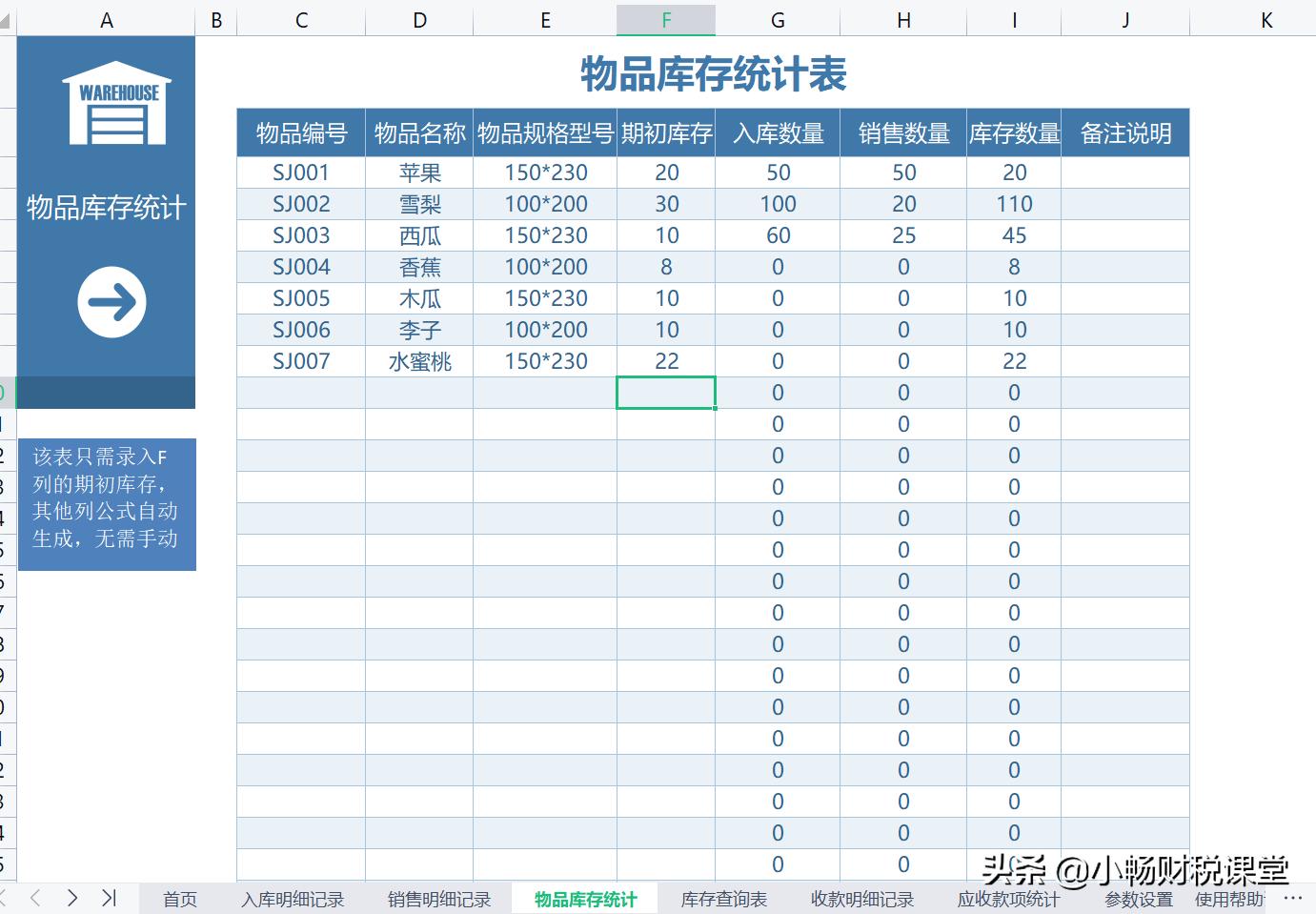The height and width of the screenshot is (914, 1316).
Task: Go to the 参数设置 sheet tab
Action: click(1138, 897)
